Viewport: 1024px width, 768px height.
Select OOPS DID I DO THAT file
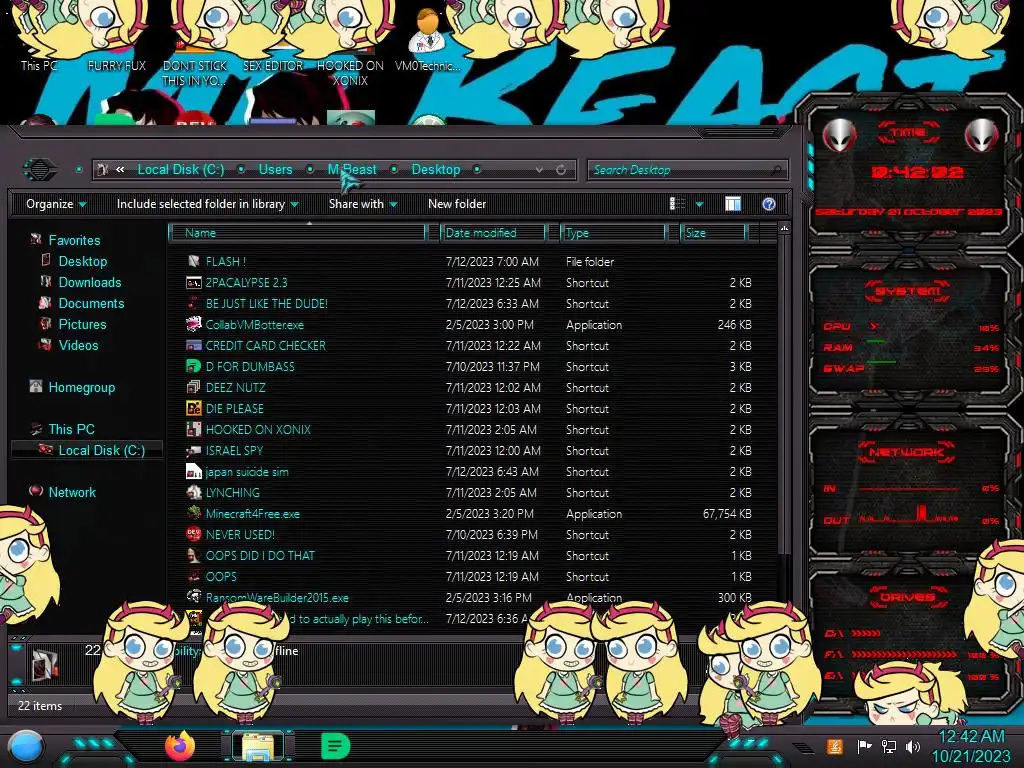tap(260, 556)
